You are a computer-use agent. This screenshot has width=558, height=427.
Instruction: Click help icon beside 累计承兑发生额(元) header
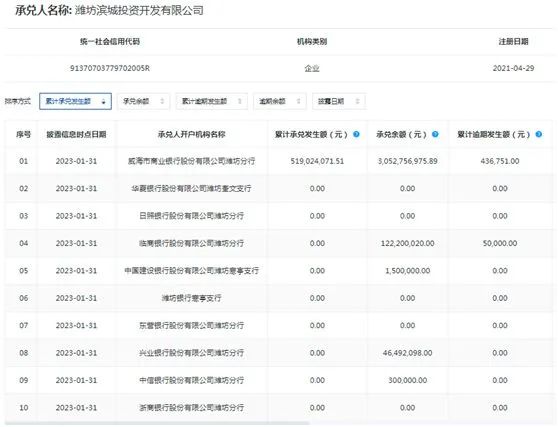(x=356, y=134)
